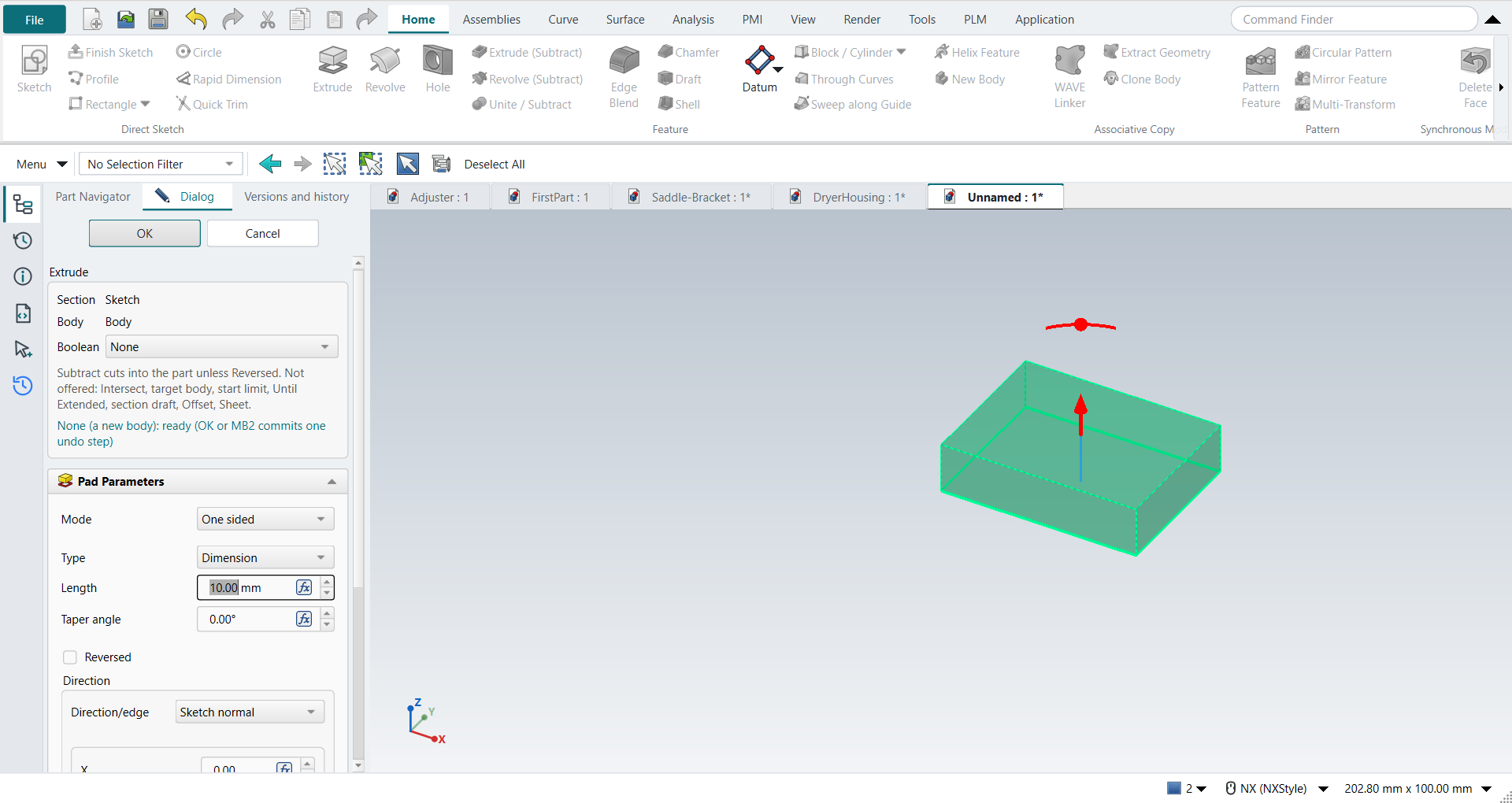1512x803 pixels.
Task: Click the Save floppy disk icon
Action: point(158,19)
